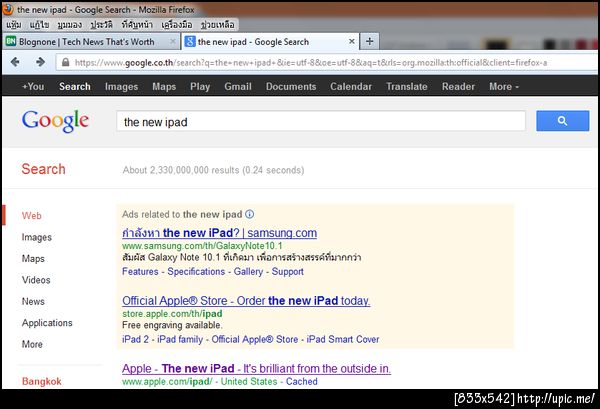Click the Official Apple® Store sitelink
600x409 pixels.
(x=254, y=339)
